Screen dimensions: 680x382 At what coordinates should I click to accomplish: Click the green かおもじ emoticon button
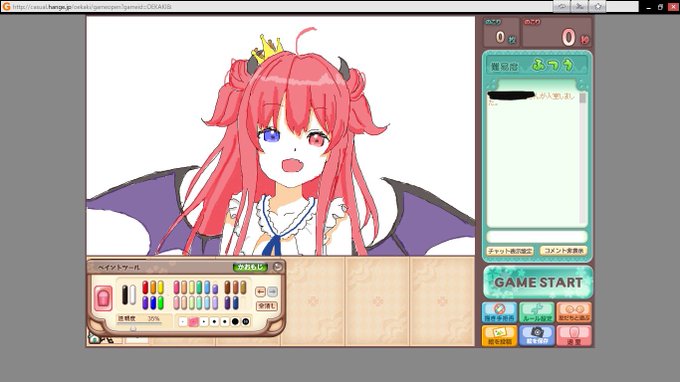pos(250,267)
